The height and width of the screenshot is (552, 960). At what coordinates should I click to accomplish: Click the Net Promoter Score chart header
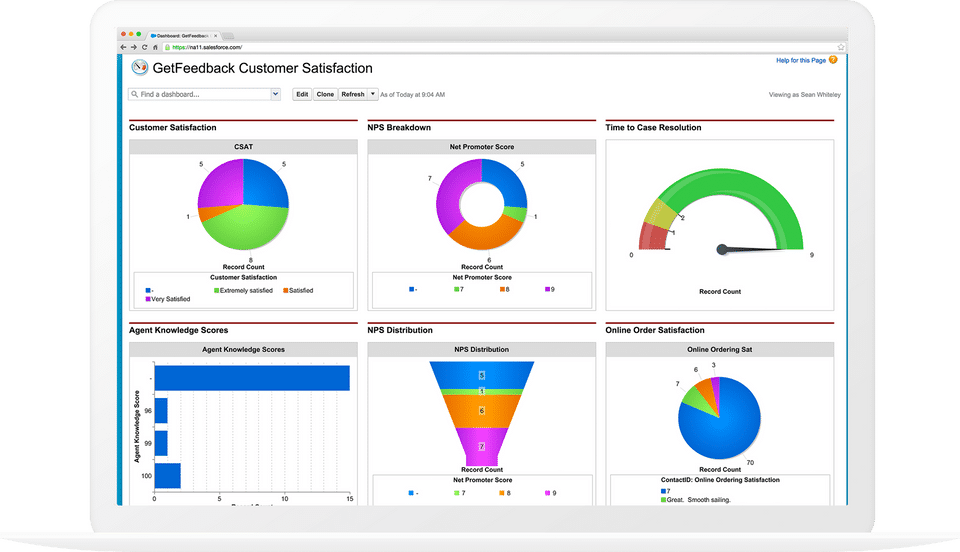click(481, 147)
